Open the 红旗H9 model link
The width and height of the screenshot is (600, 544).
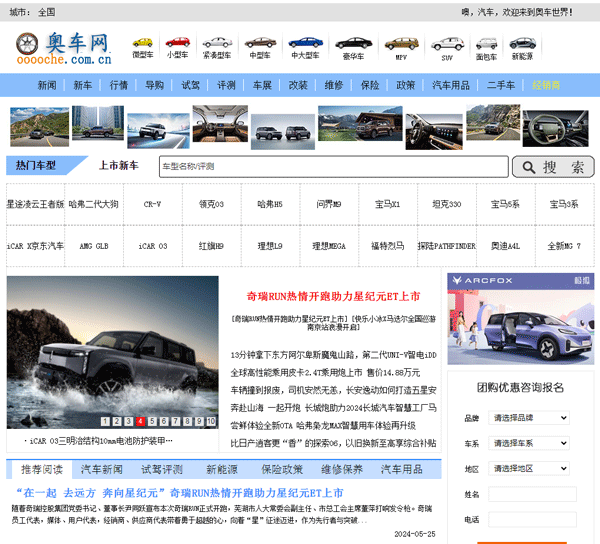tap(211, 246)
